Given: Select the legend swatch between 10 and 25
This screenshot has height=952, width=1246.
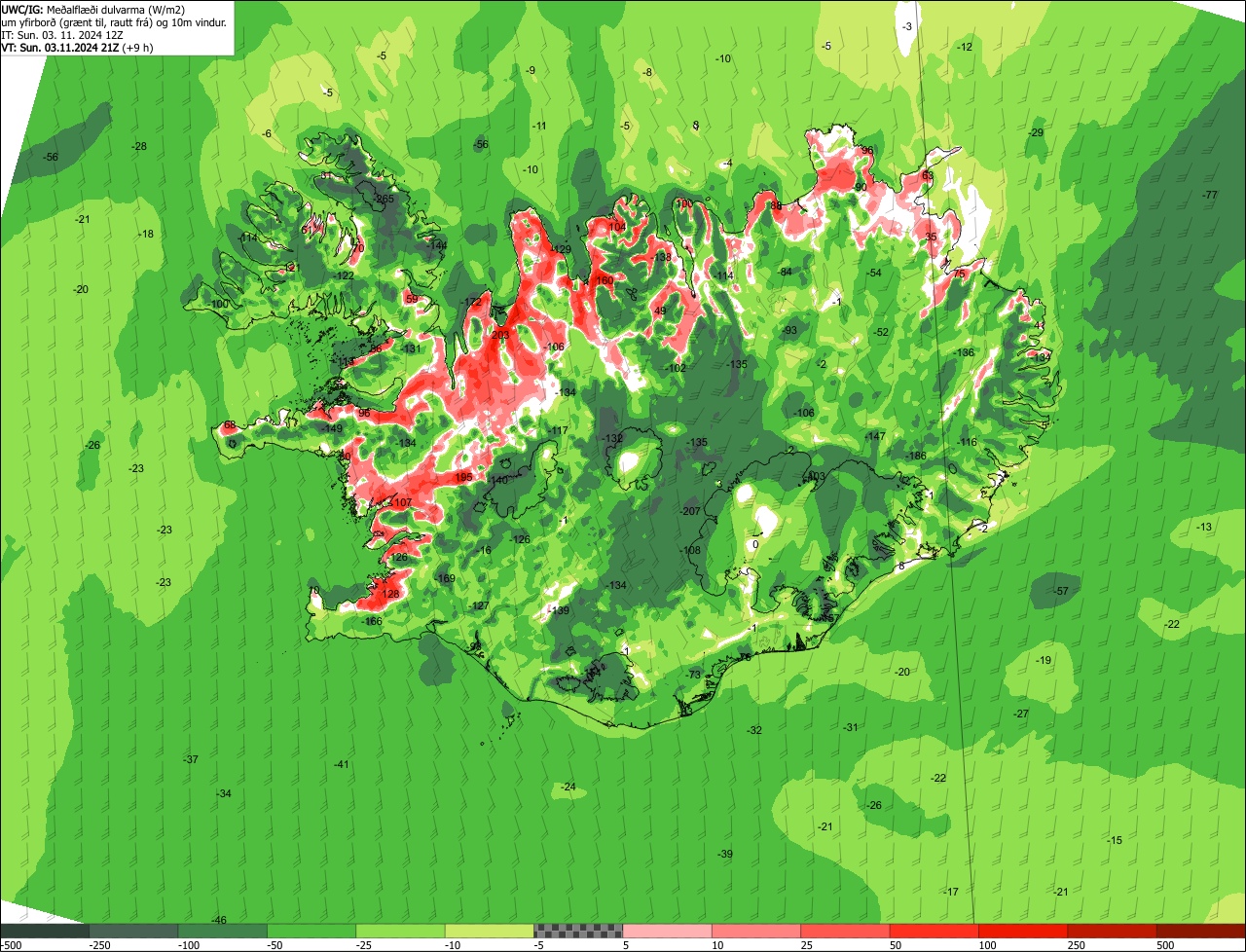Looking at the screenshot, I should (x=756, y=931).
